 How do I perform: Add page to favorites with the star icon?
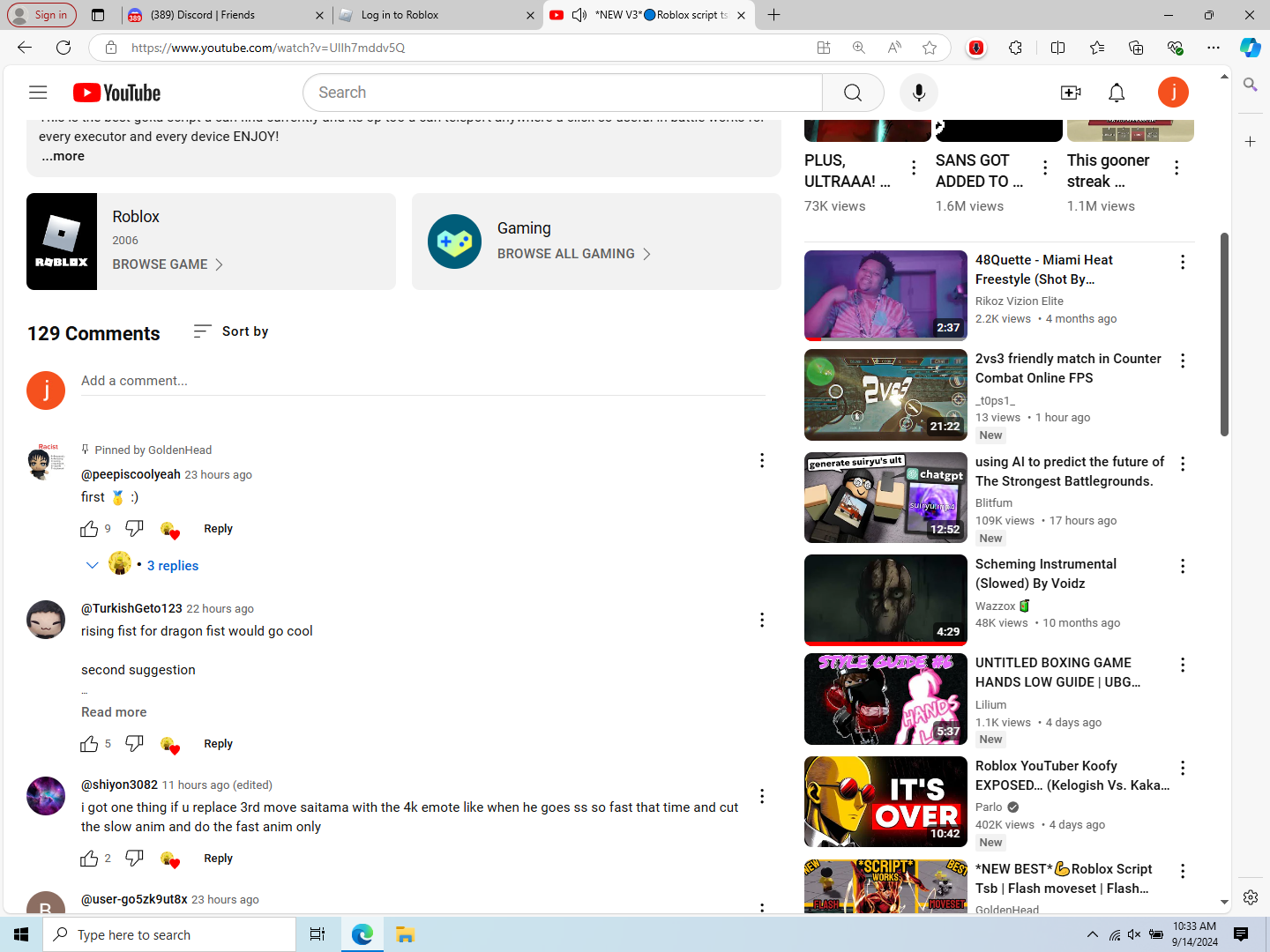(x=930, y=48)
